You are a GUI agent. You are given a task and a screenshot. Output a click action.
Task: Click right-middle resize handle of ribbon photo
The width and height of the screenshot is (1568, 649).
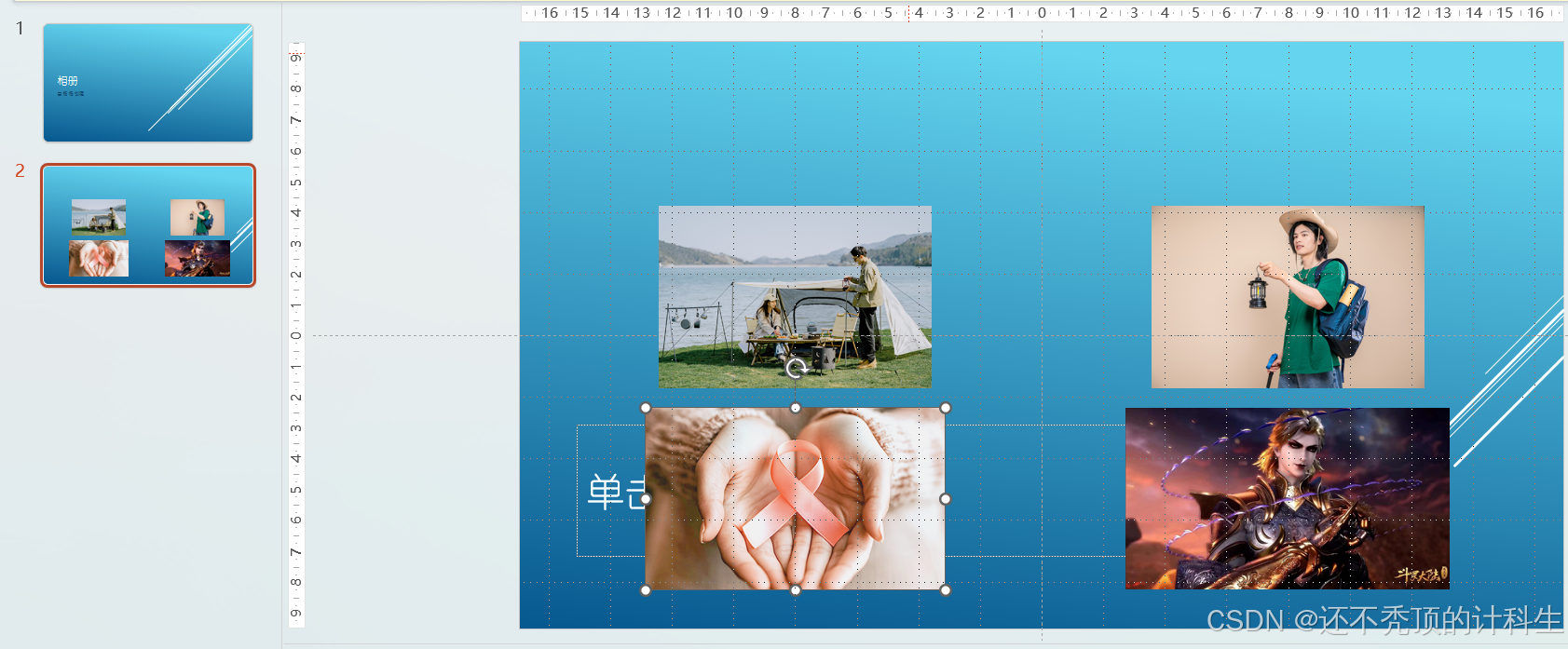tap(946, 499)
